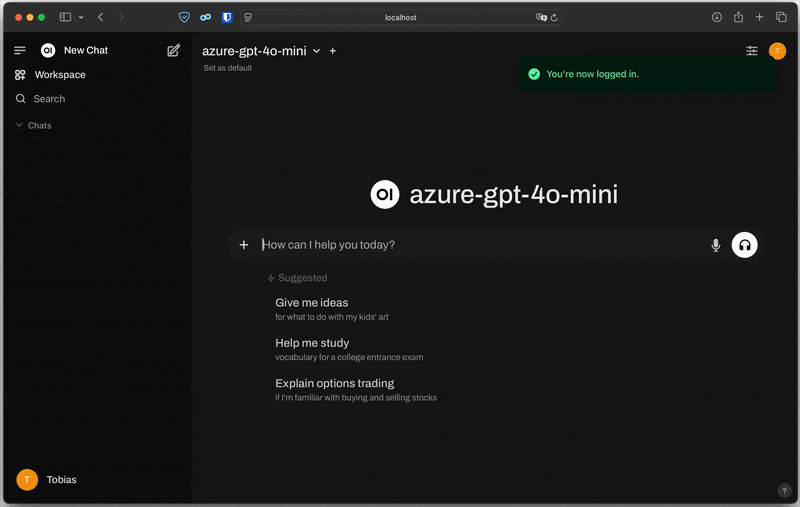
Task: Add another model with the plus icon
Action: tap(333, 51)
